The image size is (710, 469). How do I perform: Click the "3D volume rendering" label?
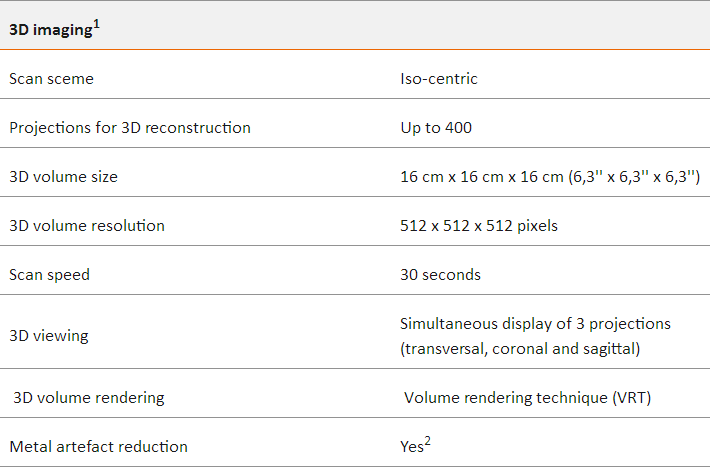point(89,398)
